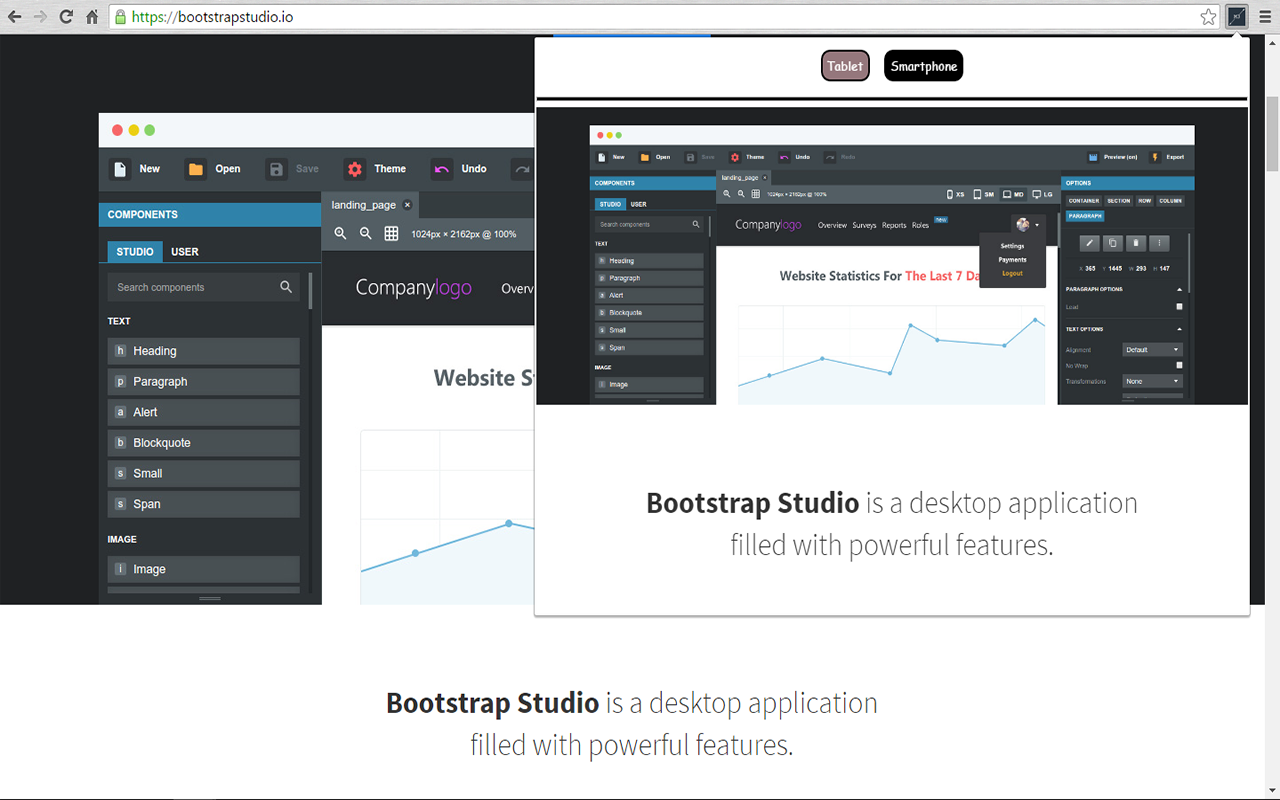This screenshot has width=1280, height=800.
Task: Click the Preview (on) icon in popup
Action: click(1093, 157)
